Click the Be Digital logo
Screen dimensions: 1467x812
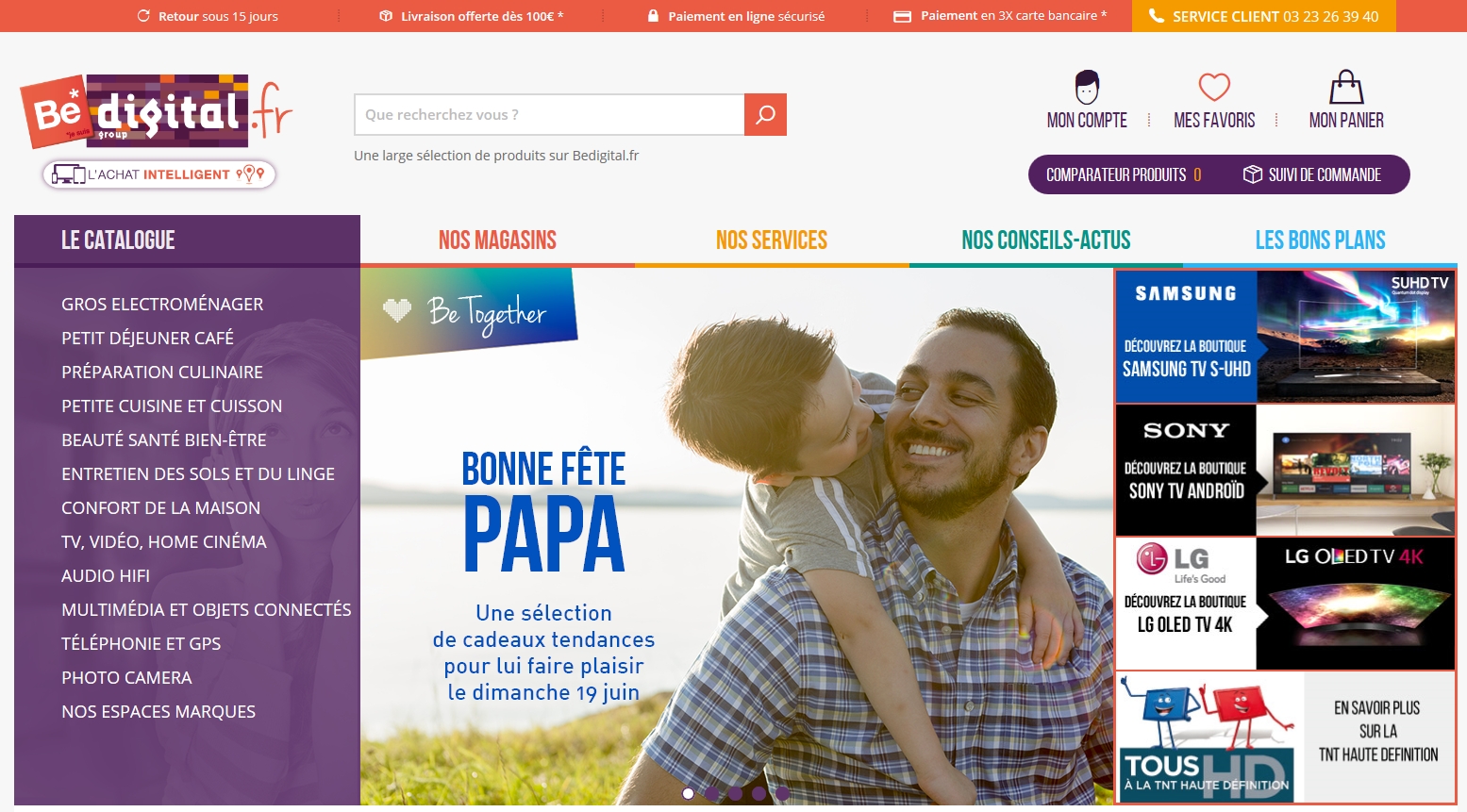point(156,111)
